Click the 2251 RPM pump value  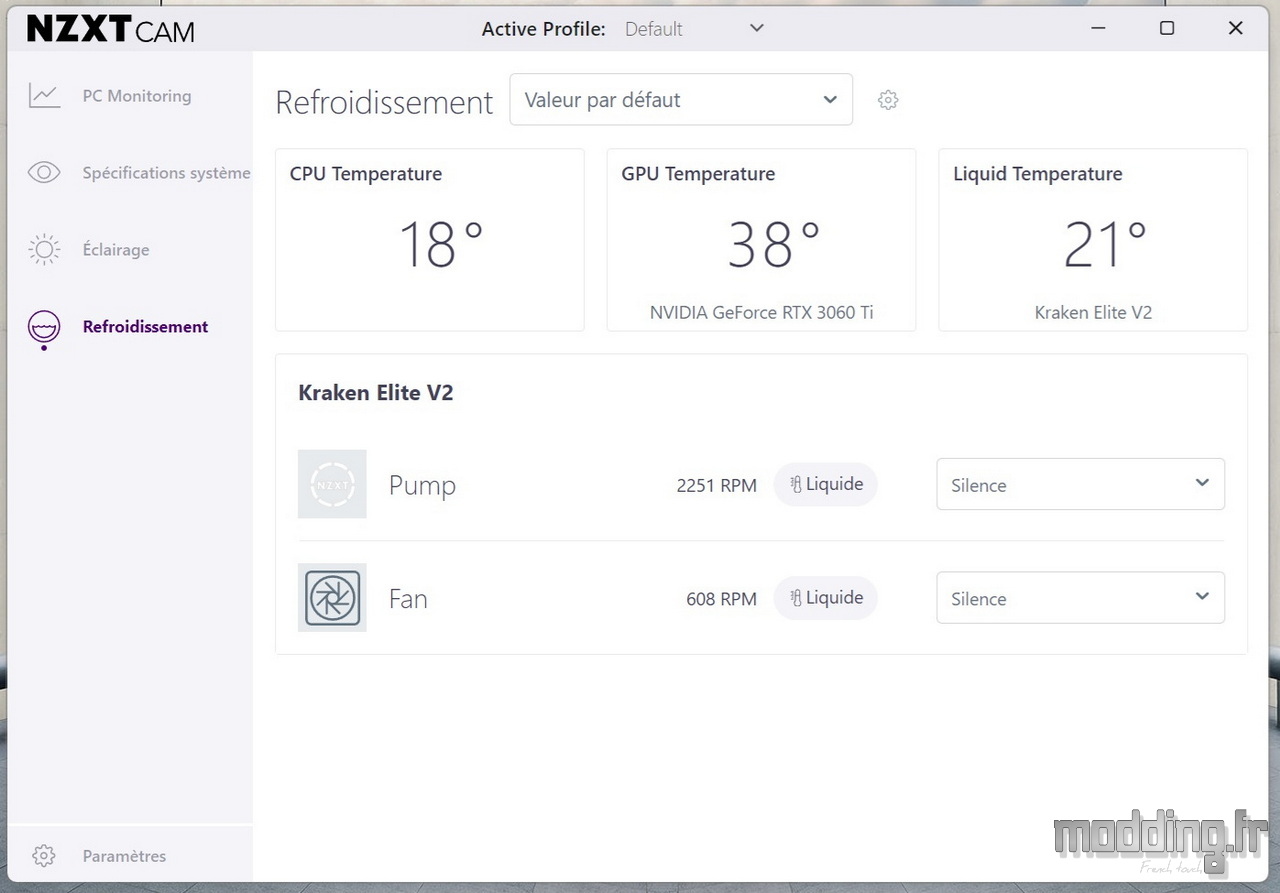click(717, 486)
